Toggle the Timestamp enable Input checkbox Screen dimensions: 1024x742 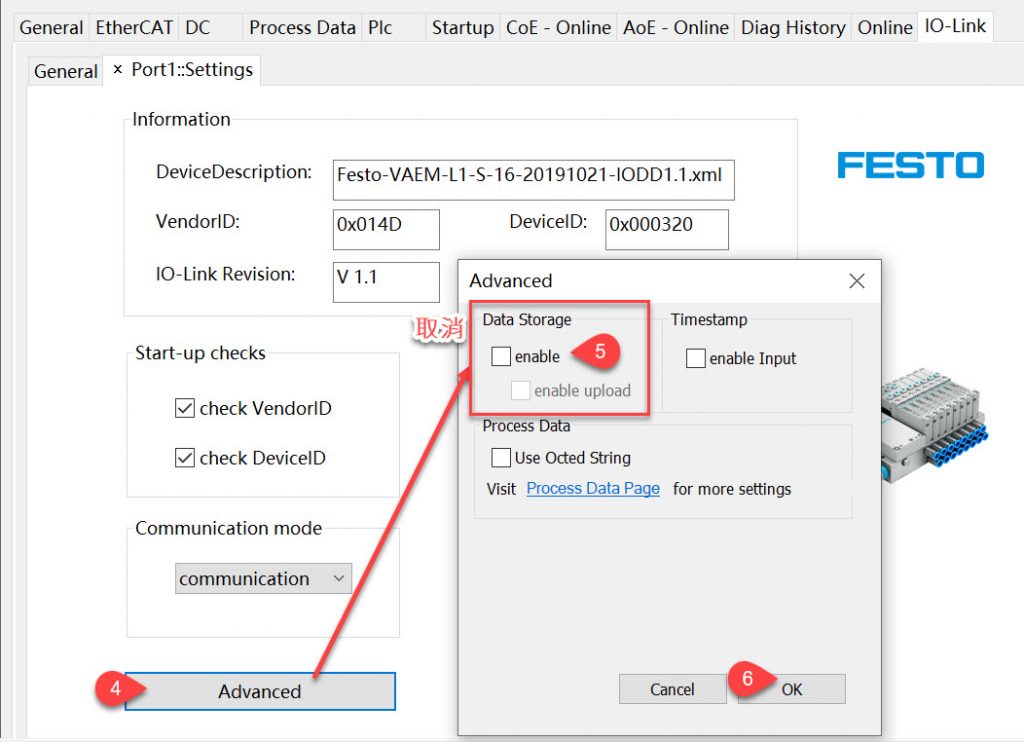pos(696,359)
